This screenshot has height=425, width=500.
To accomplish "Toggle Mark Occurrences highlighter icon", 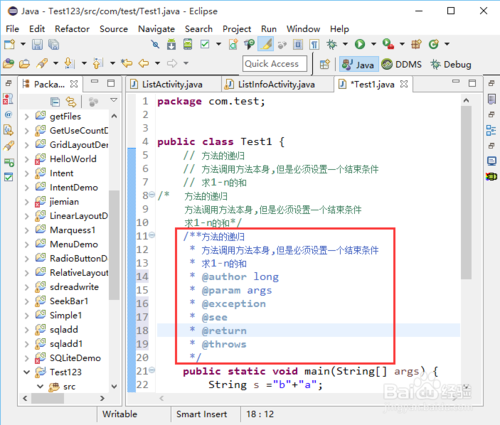I will click(266, 44).
